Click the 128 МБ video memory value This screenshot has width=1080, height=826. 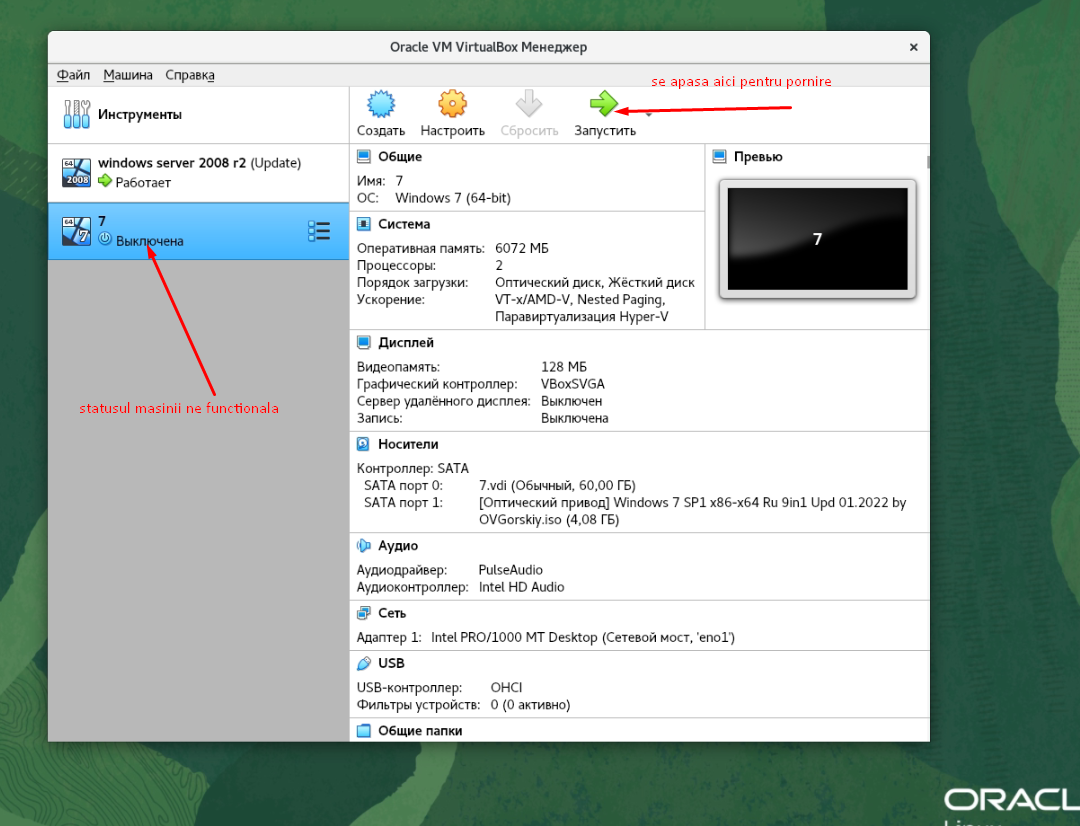tap(564, 367)
